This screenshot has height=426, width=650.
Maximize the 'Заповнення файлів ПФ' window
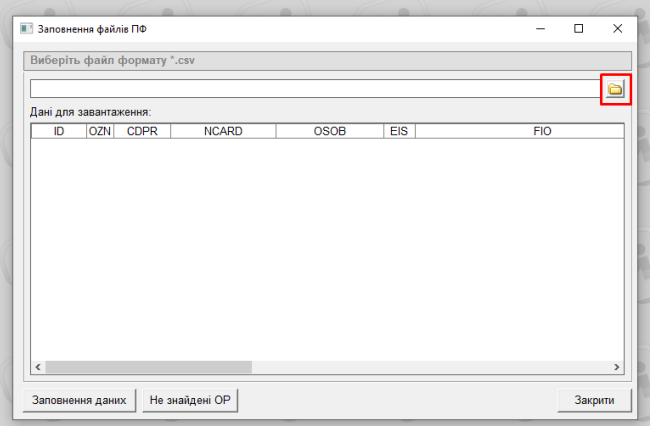pyautogui.click(x=578, y=29)
